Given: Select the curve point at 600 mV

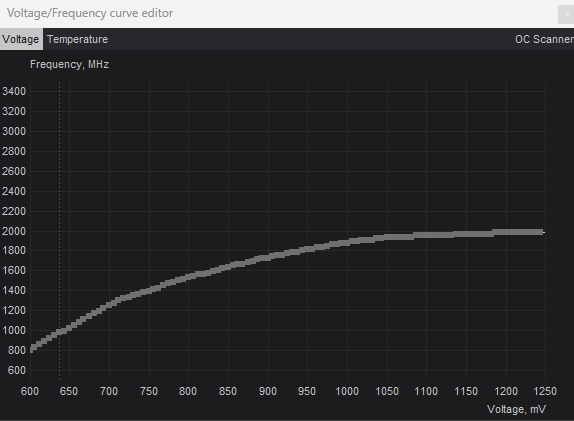Looking at the screenshot, I should 31,349.
